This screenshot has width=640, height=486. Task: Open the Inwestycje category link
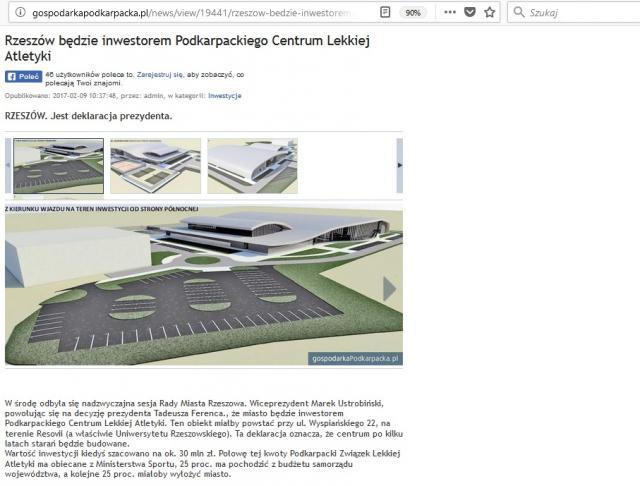[224, 96]
